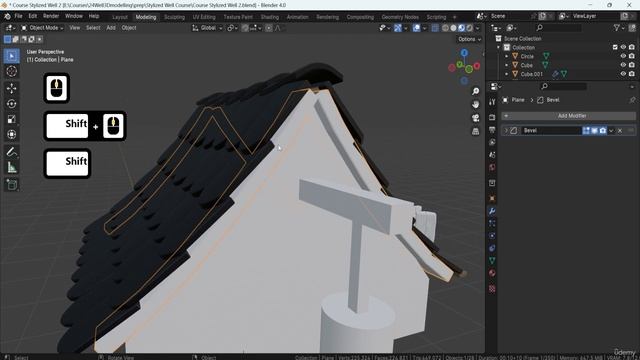Image resolution: width=640 pixels, height=360 pixels.
Task: Open the Object Data properties tab
Action: (492, 260)
